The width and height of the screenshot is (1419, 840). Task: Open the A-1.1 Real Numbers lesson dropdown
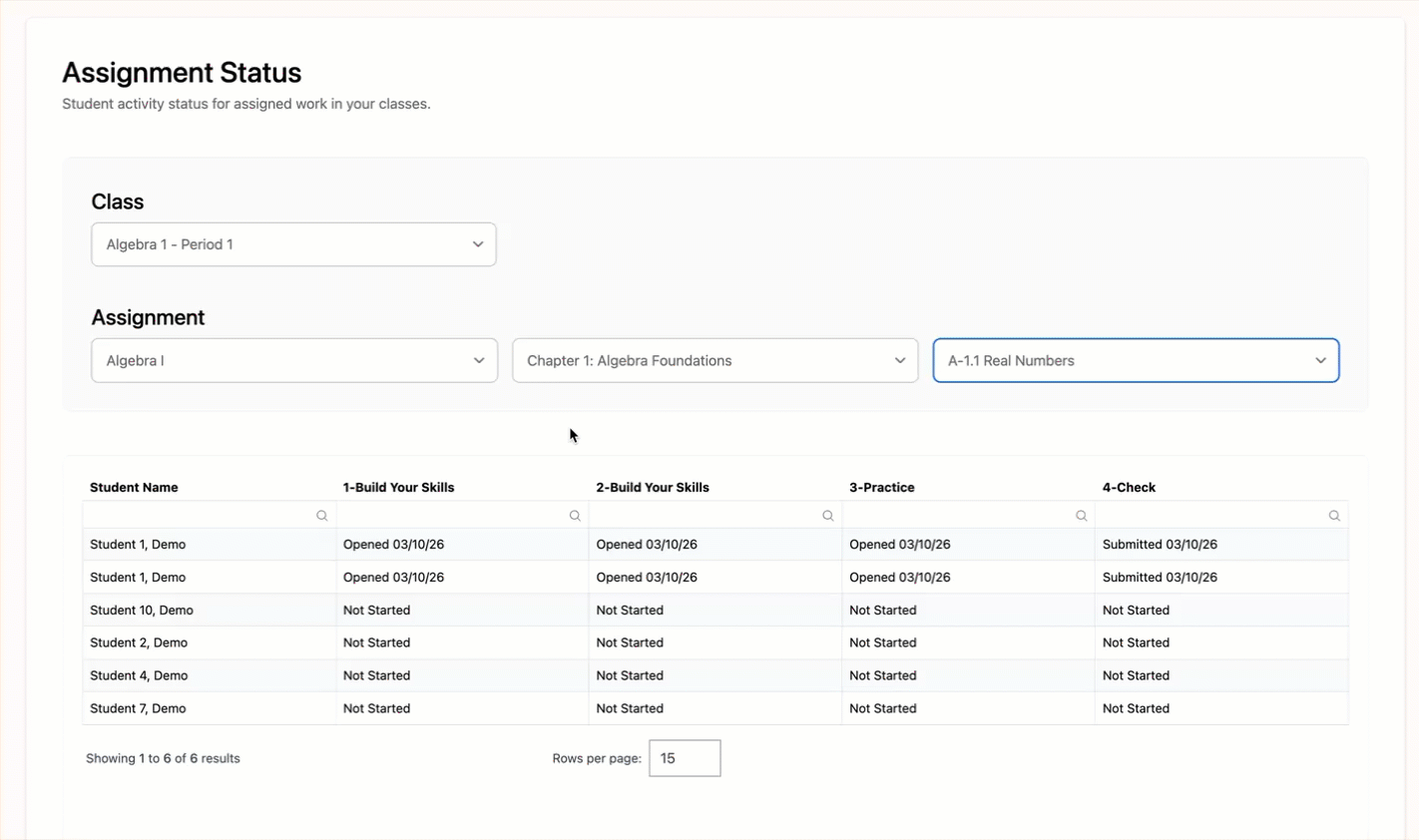tap(1136, 360)
